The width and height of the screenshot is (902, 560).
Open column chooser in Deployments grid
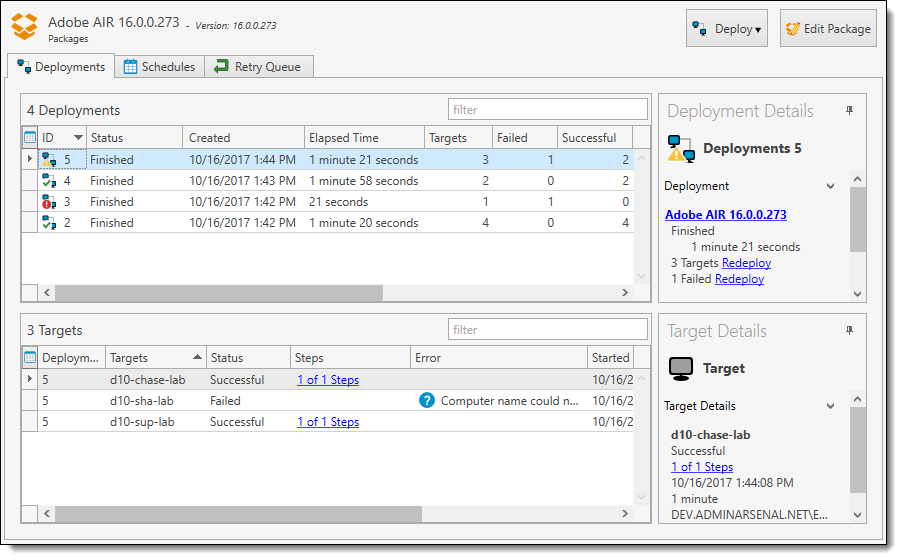pos(30,138)
